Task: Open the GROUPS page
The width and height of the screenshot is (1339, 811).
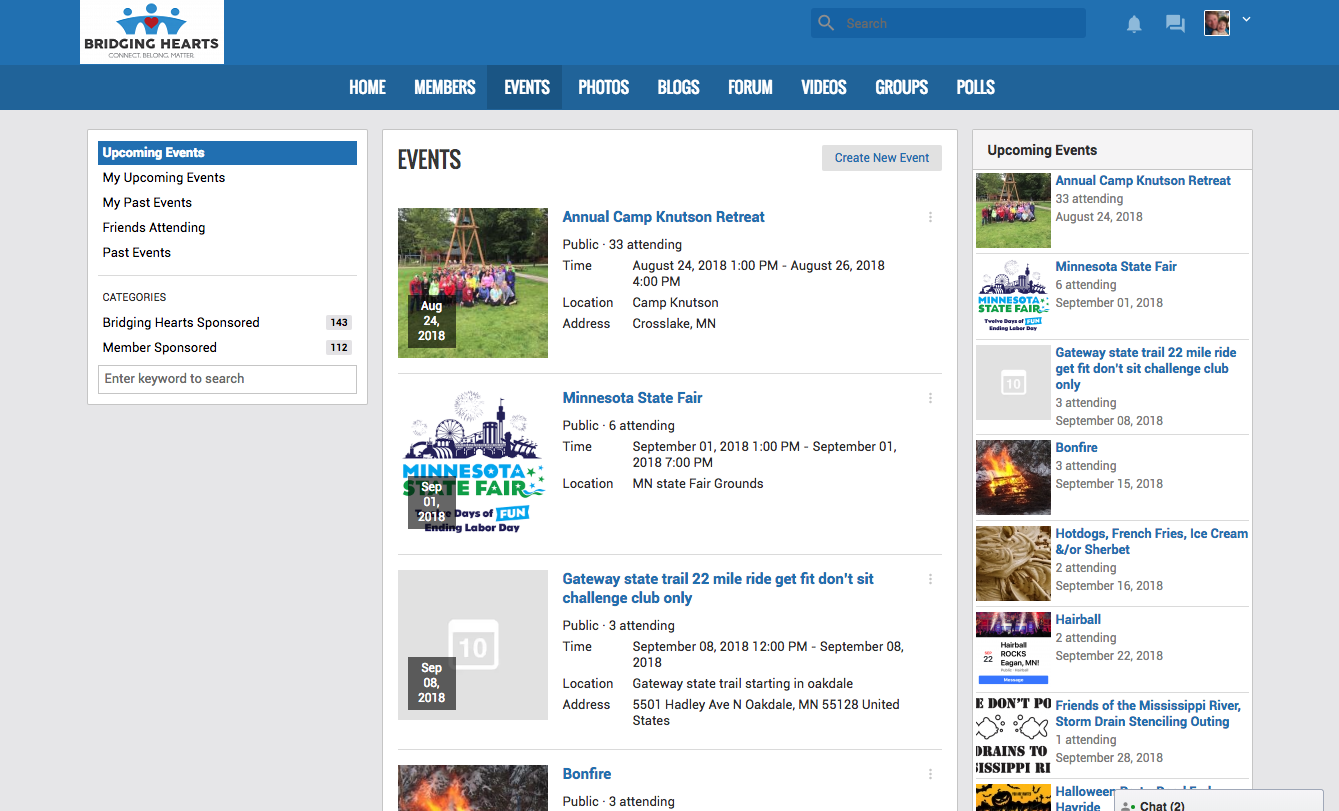Action: (902, 88)
